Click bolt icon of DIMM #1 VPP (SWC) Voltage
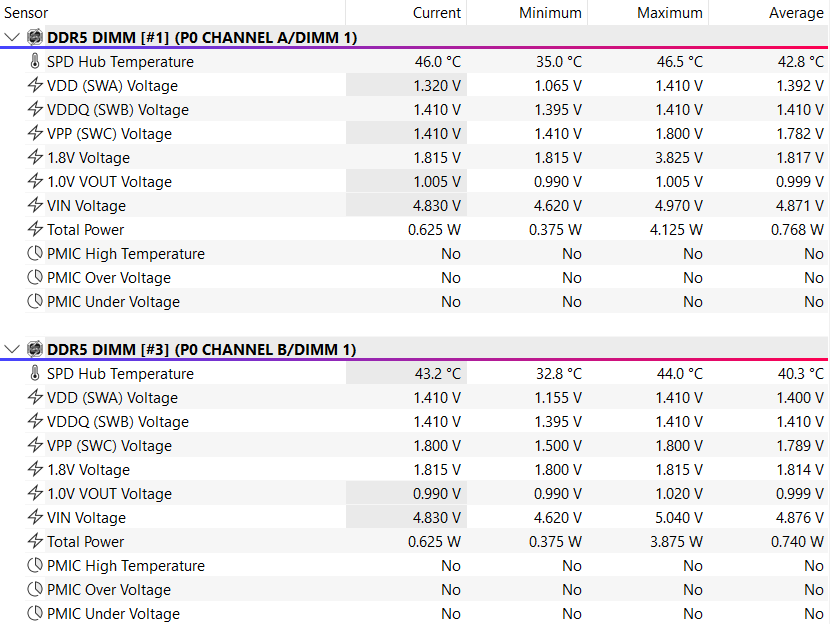The height and width of the screenshot is (624, 830). [35, 133]
